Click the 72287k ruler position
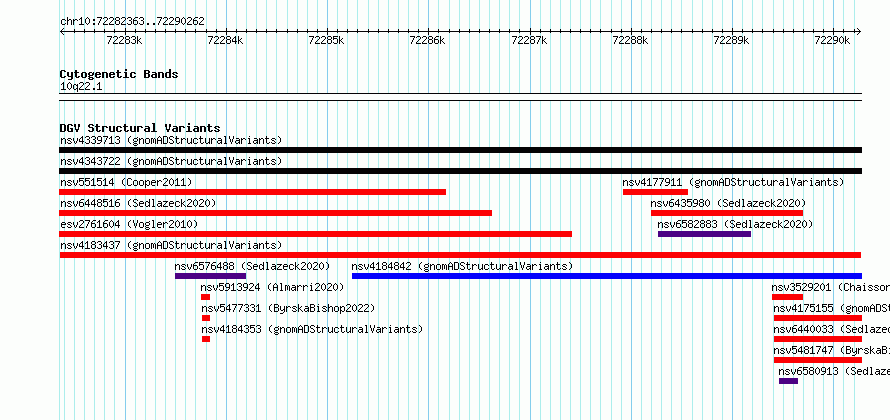 tap(529, 40)
